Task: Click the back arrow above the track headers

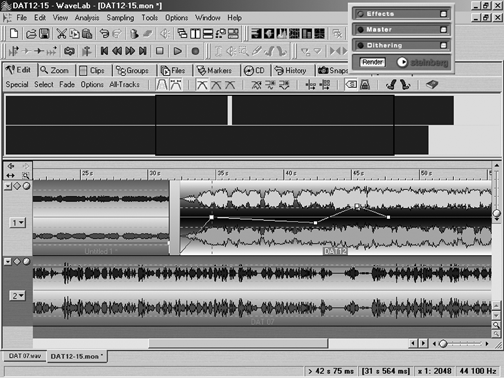Action: point(11,166)
